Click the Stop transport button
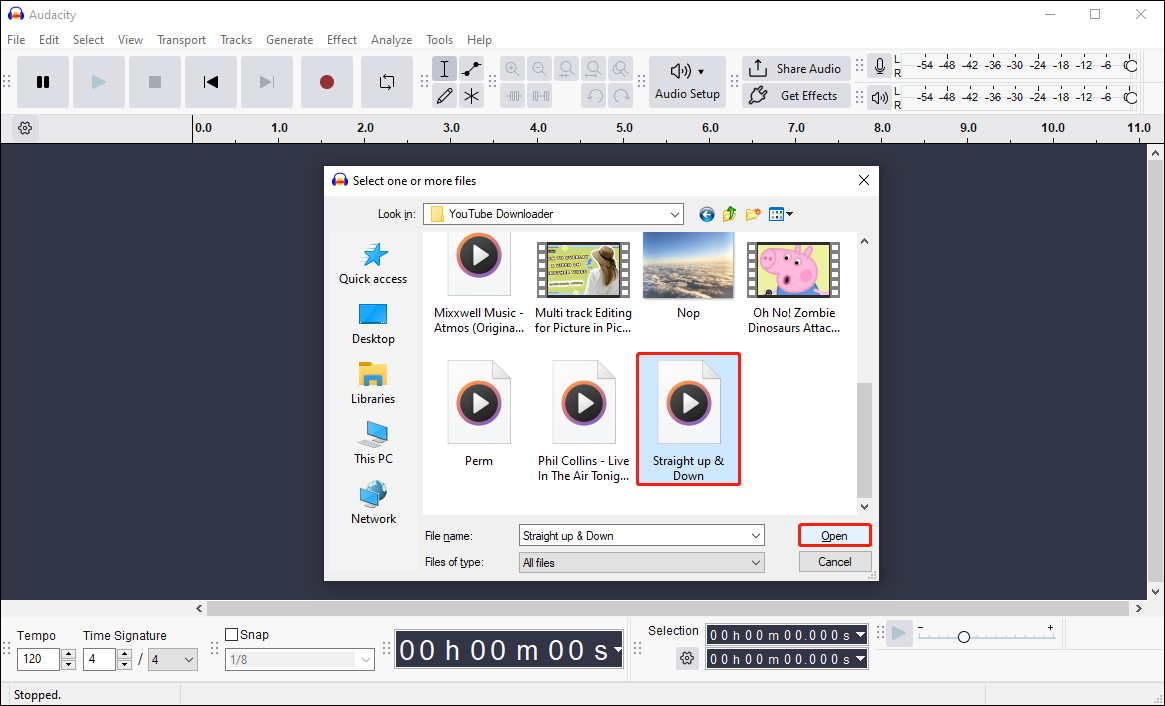Image resolution: width=1165 pixels, height=706 pixels. coord(155,82)
